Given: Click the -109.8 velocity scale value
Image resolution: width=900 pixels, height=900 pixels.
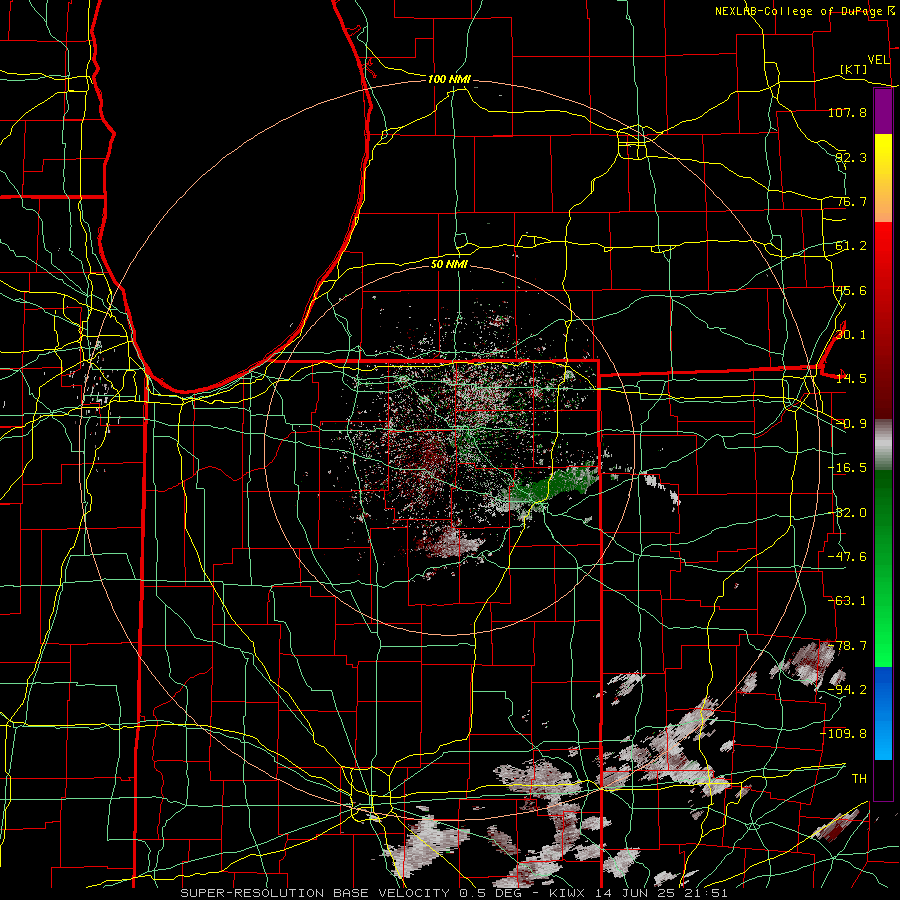Looking at the screenshot, I should click(x=844, y=734).
